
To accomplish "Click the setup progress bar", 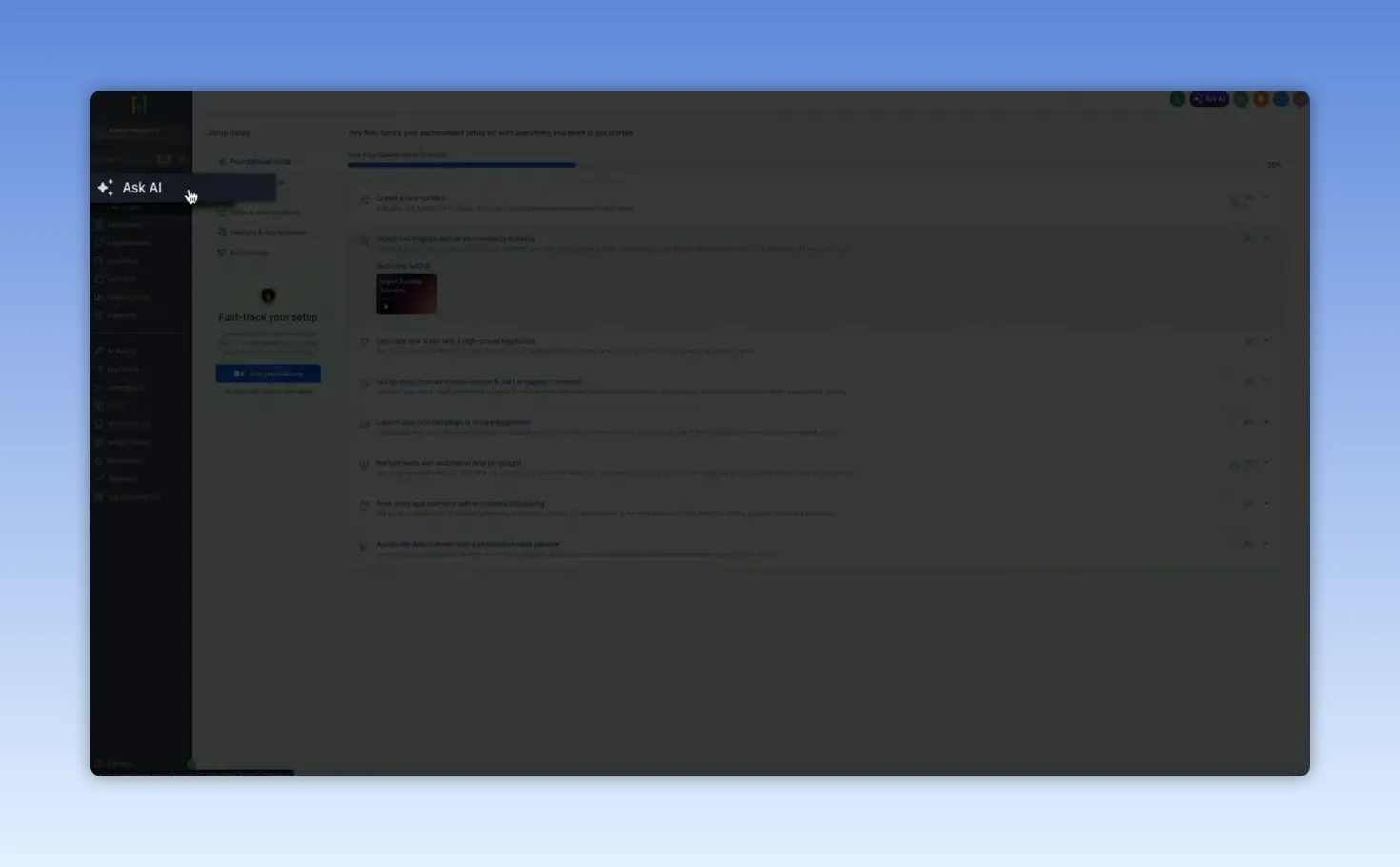I will coord(804,165).
